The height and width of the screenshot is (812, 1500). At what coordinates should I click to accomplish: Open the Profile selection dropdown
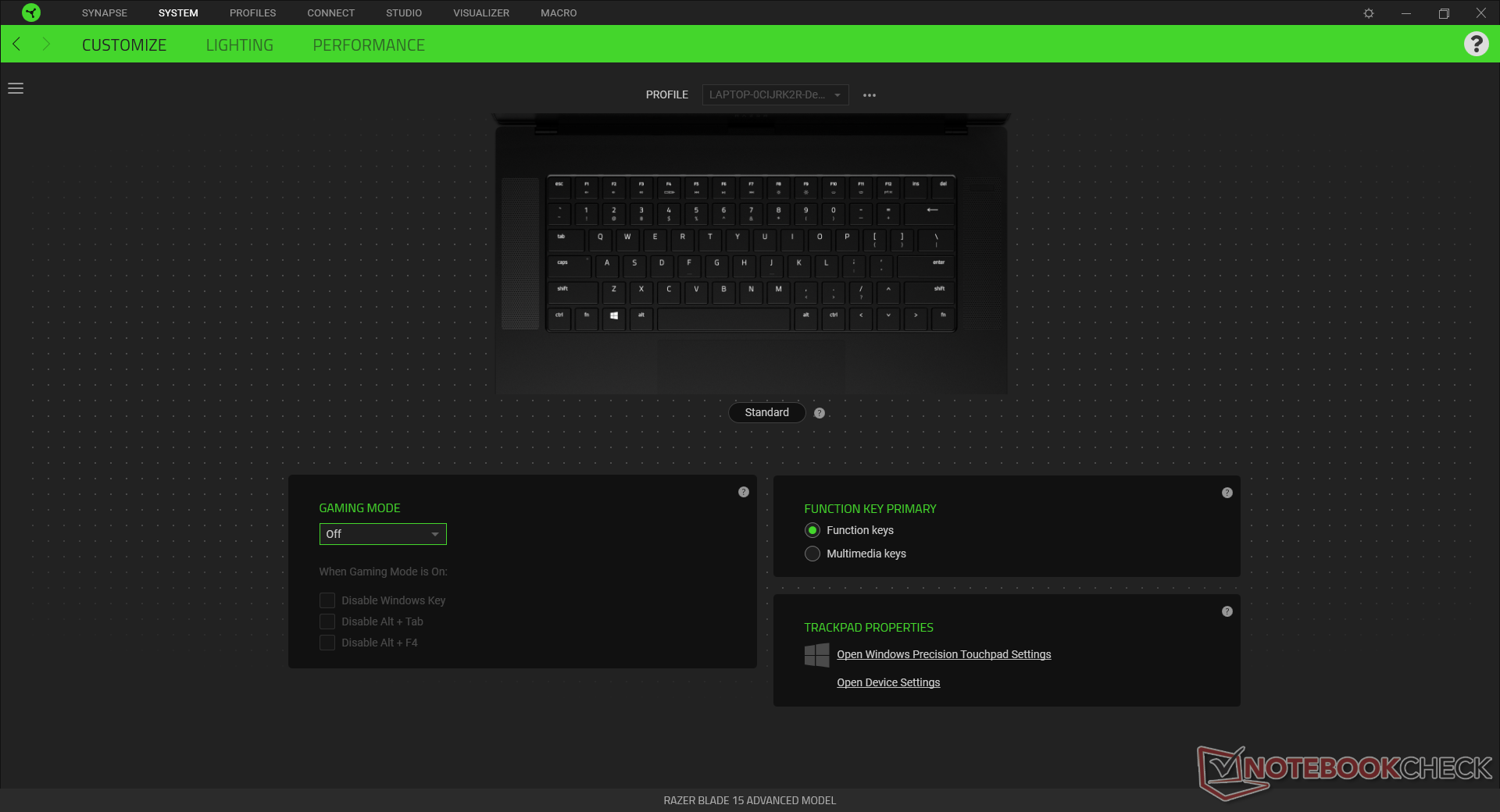click(775, 94)
